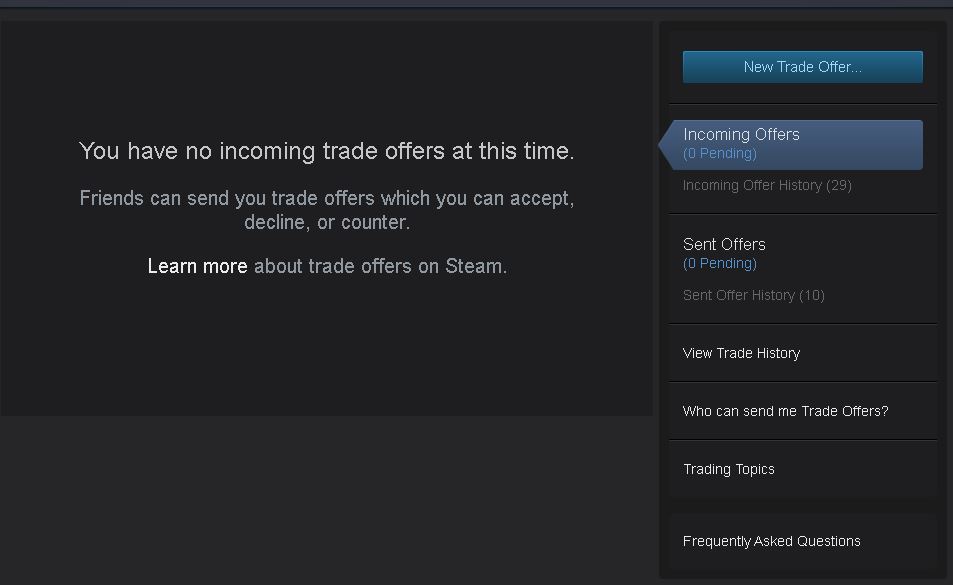Switch to the Sent Offers section
The width and height of the screenshot is (953, 585).
724,244
